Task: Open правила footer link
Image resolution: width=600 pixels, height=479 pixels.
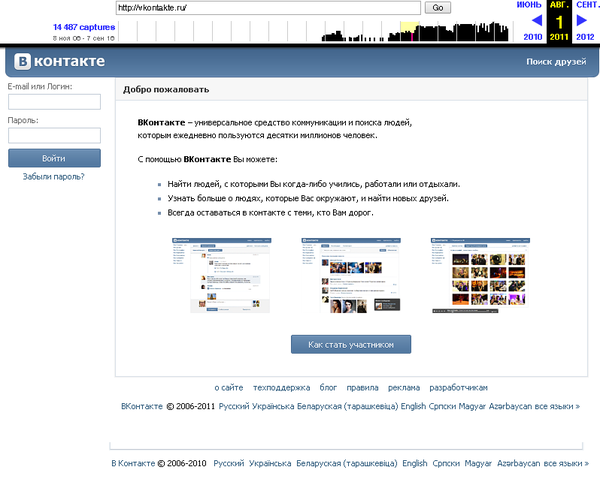Action: 362,388
